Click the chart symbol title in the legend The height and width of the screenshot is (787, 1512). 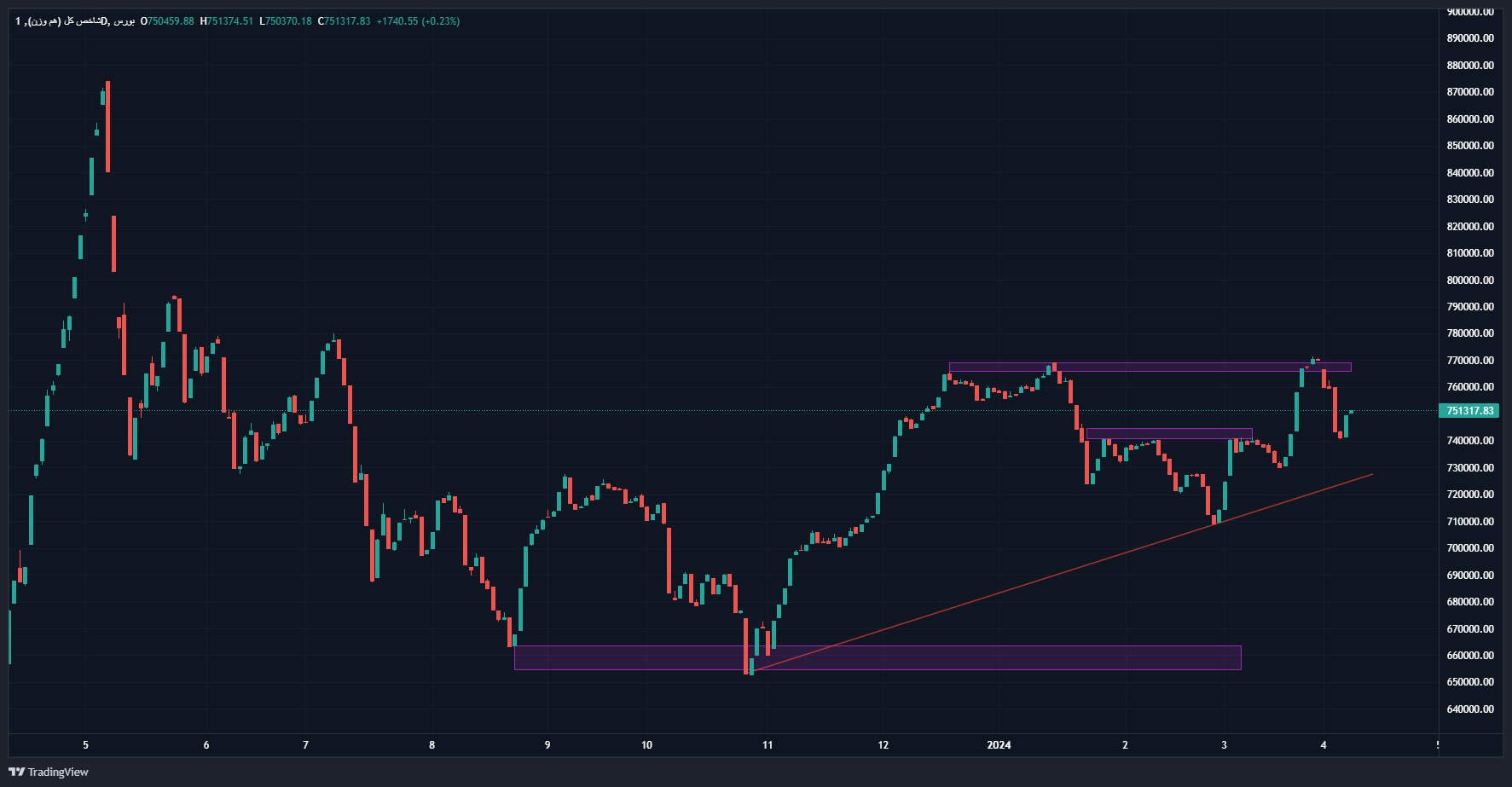[x=75, y=21]
